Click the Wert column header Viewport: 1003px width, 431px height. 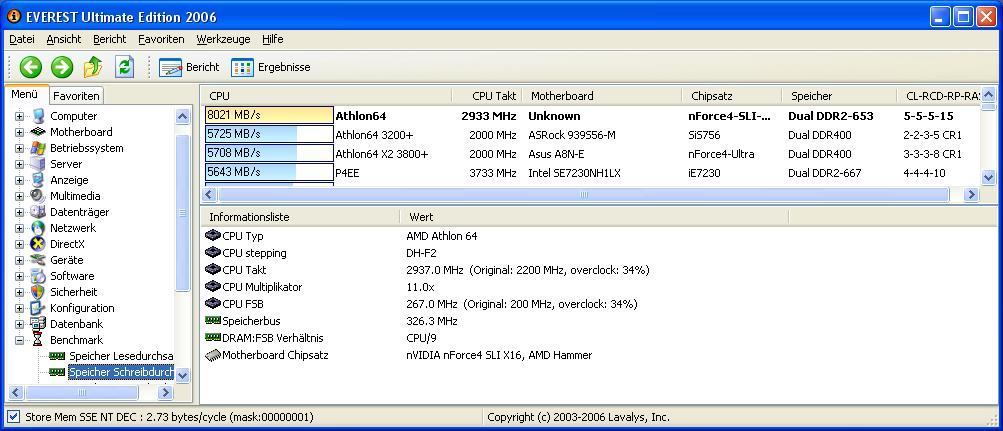594,217
